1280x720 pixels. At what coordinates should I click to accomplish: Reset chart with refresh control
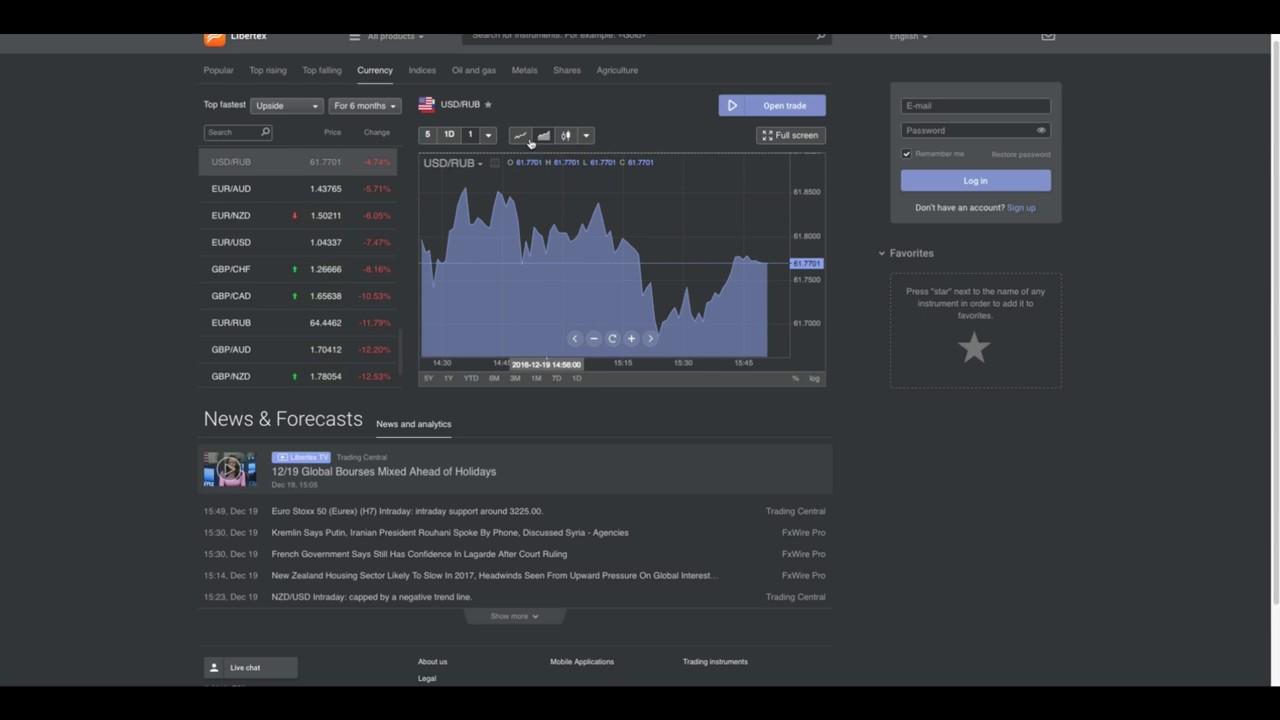612,339
